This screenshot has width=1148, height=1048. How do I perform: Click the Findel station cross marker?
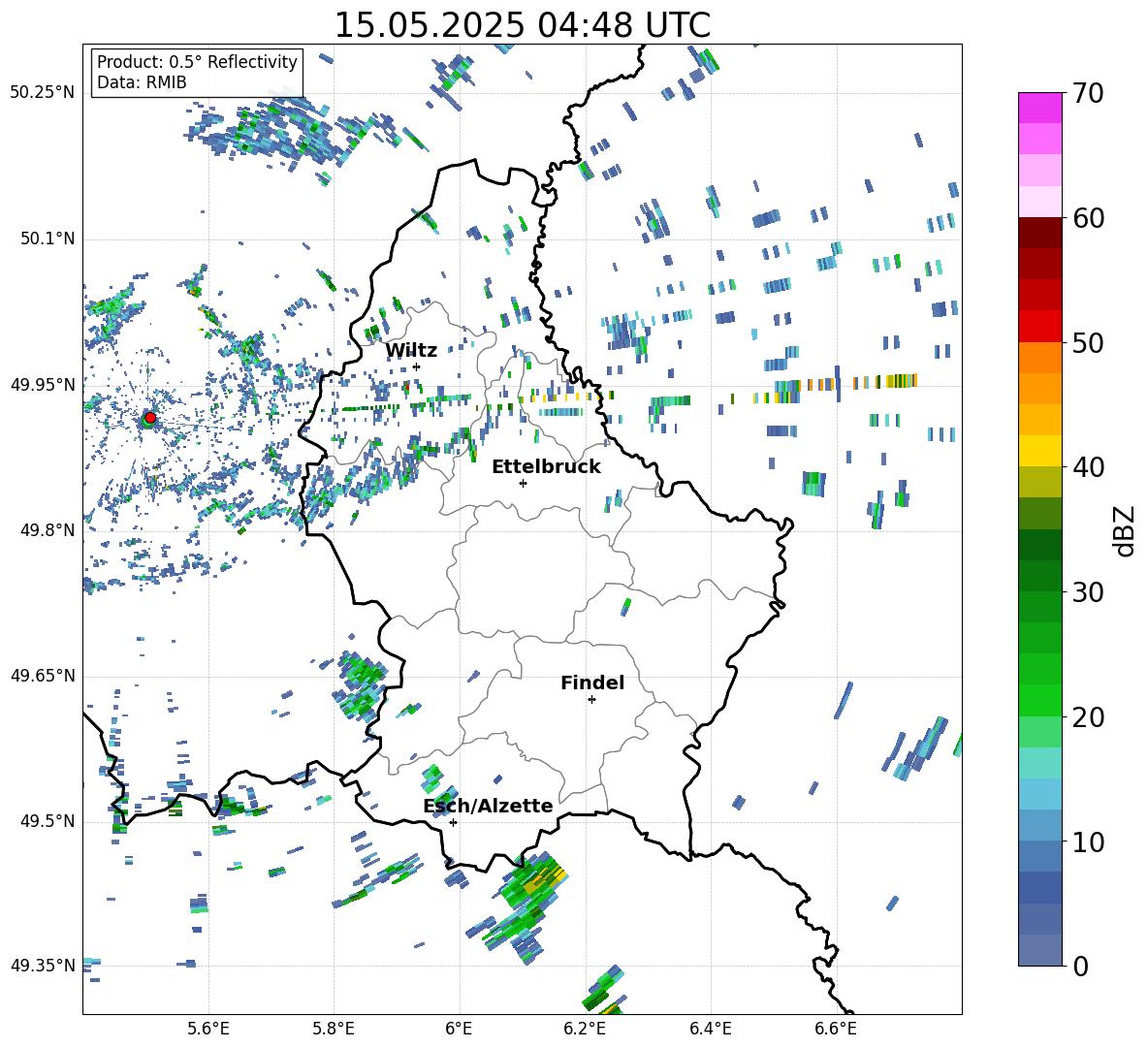point(591,700)
